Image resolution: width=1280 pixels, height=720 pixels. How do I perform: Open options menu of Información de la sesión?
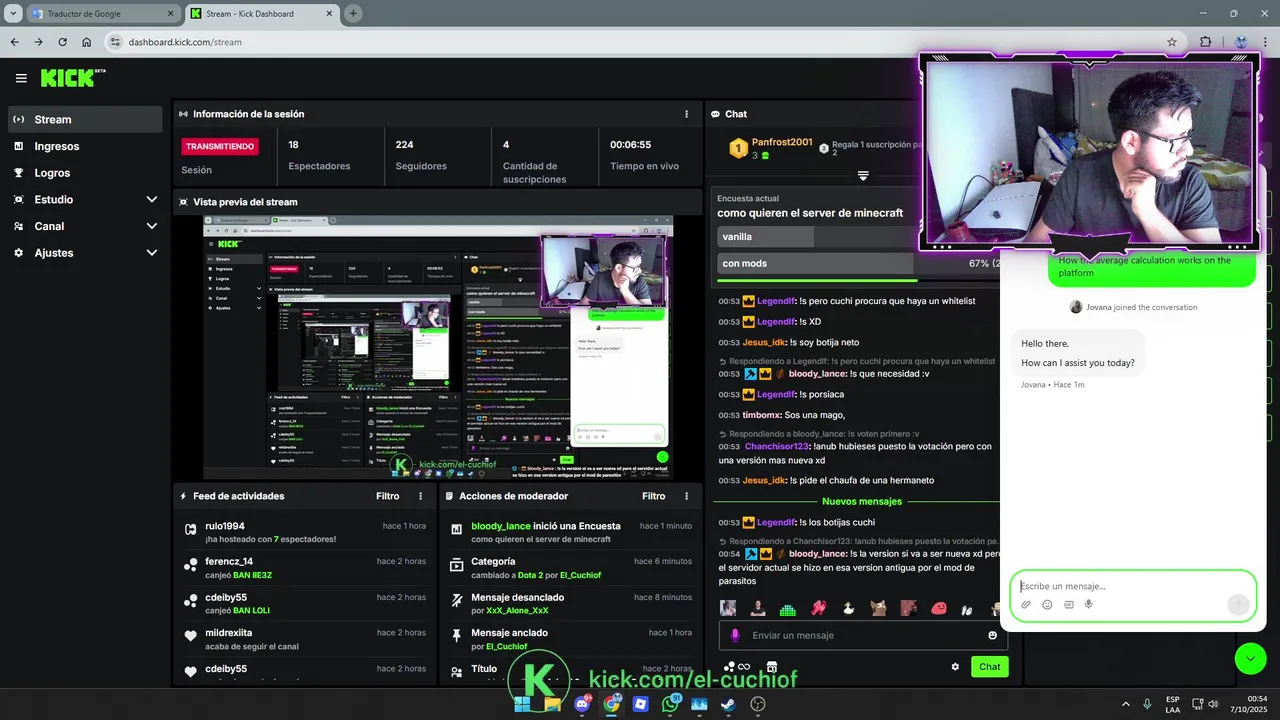(x=686, y=114)
